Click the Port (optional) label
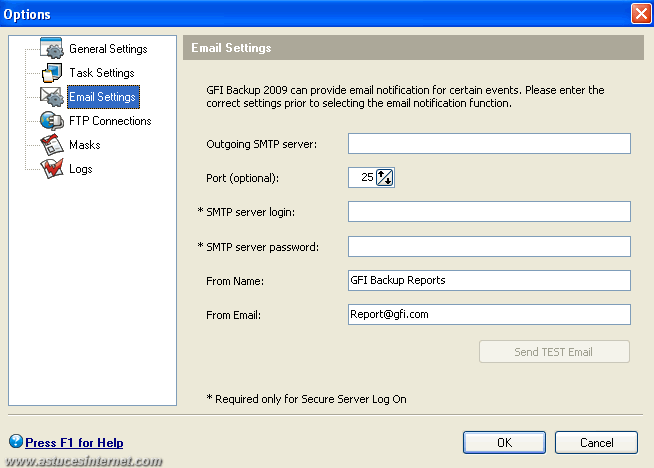This screenshot has height=468, width=654. [242, 178]
